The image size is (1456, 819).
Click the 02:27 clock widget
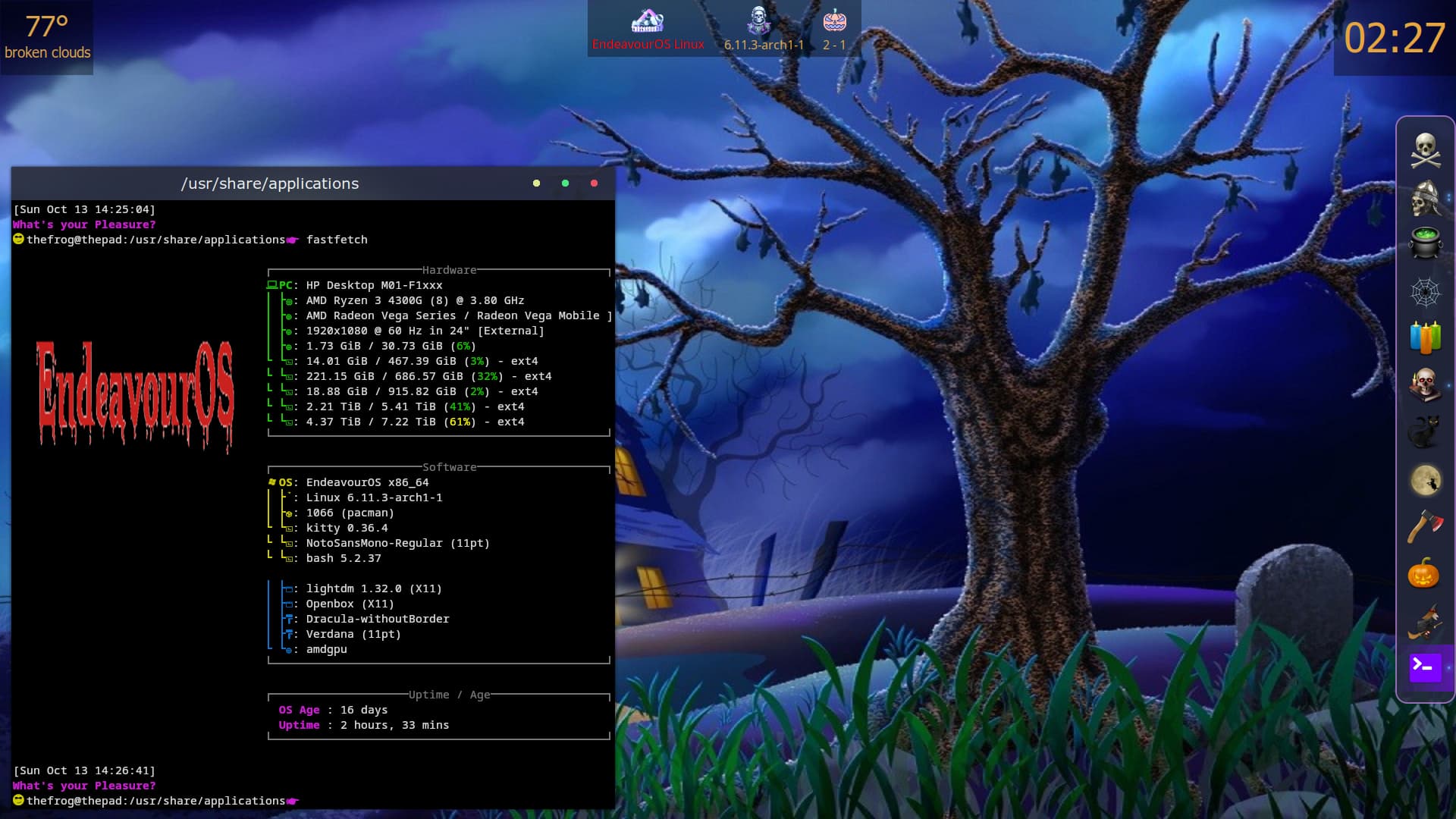pos(1395,38)
